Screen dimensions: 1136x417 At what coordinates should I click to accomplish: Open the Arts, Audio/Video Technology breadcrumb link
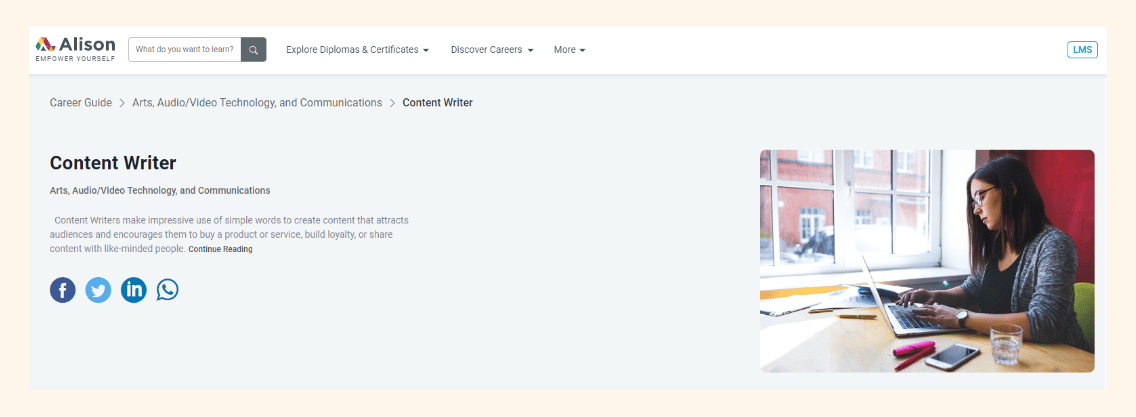(x=257, y=103)
